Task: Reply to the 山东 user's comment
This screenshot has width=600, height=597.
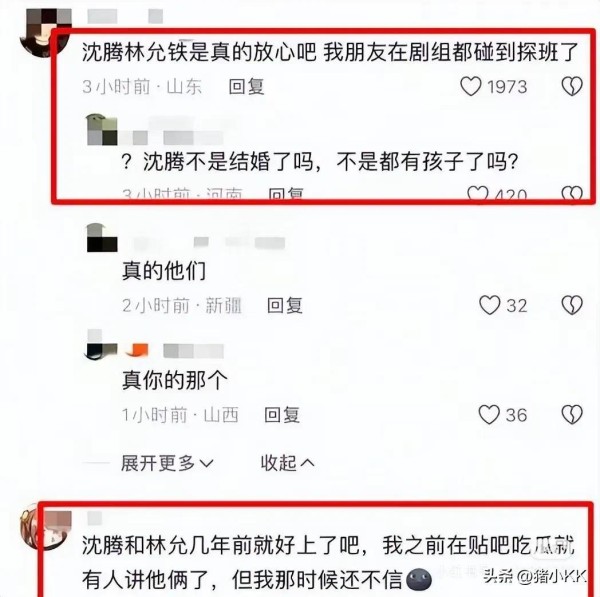Action: [246, 86]
